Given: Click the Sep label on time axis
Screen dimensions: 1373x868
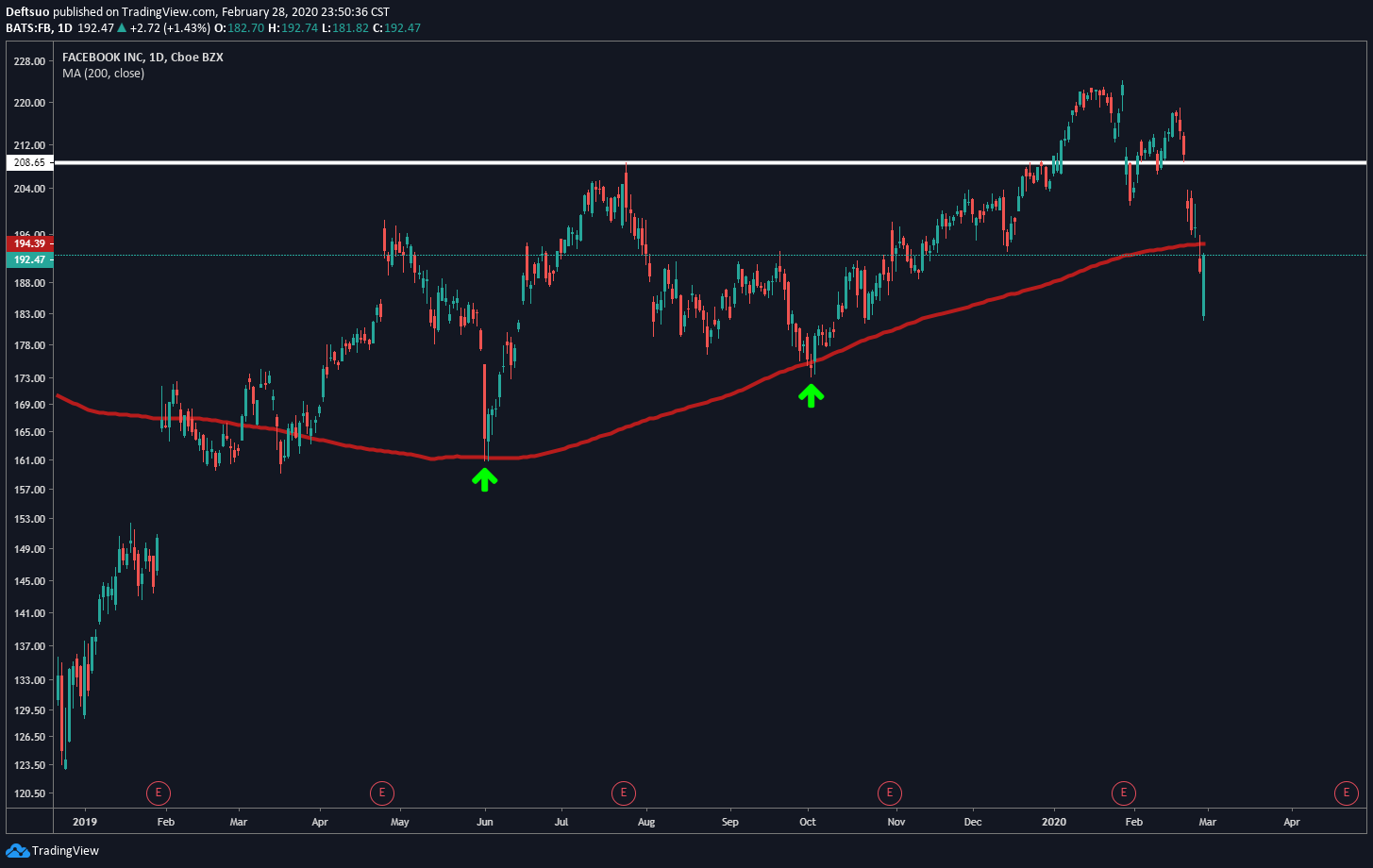Looking at the screenshot, I should click(x=729, y=823).
